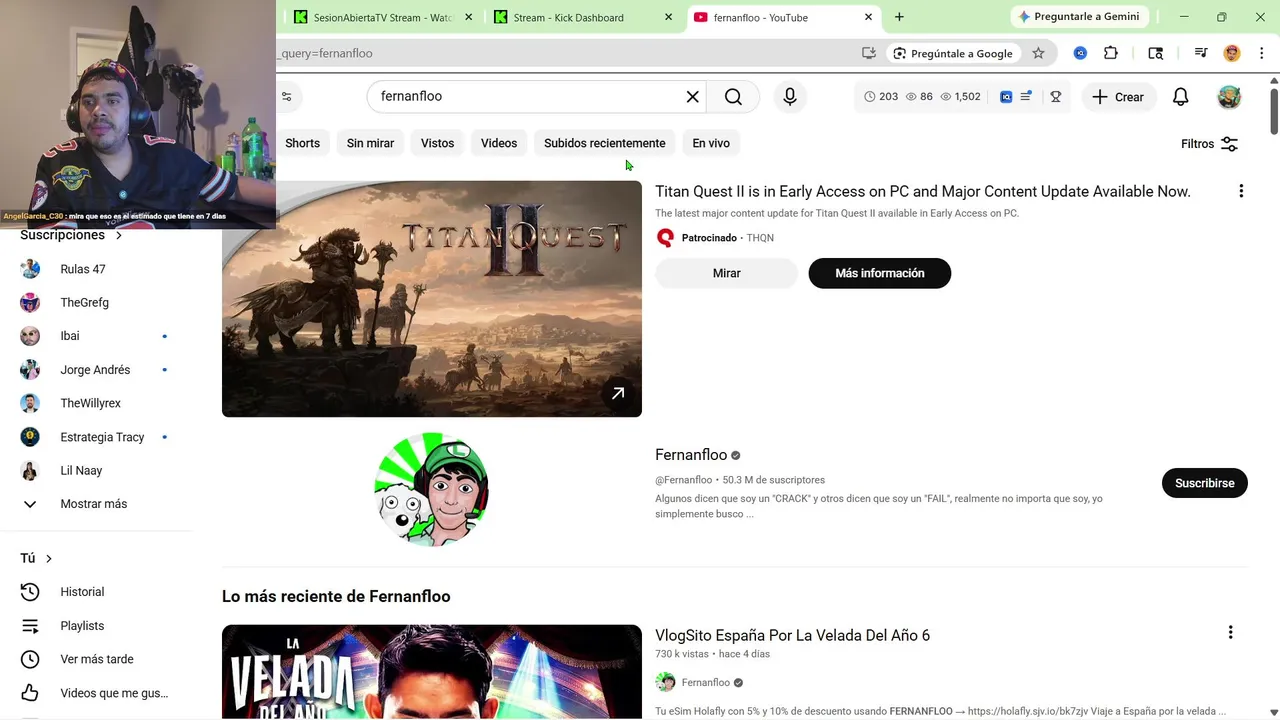This screenshot has width=1280, height=720.
Task: Open Filtros search filters
Action: pos(1210,144)
